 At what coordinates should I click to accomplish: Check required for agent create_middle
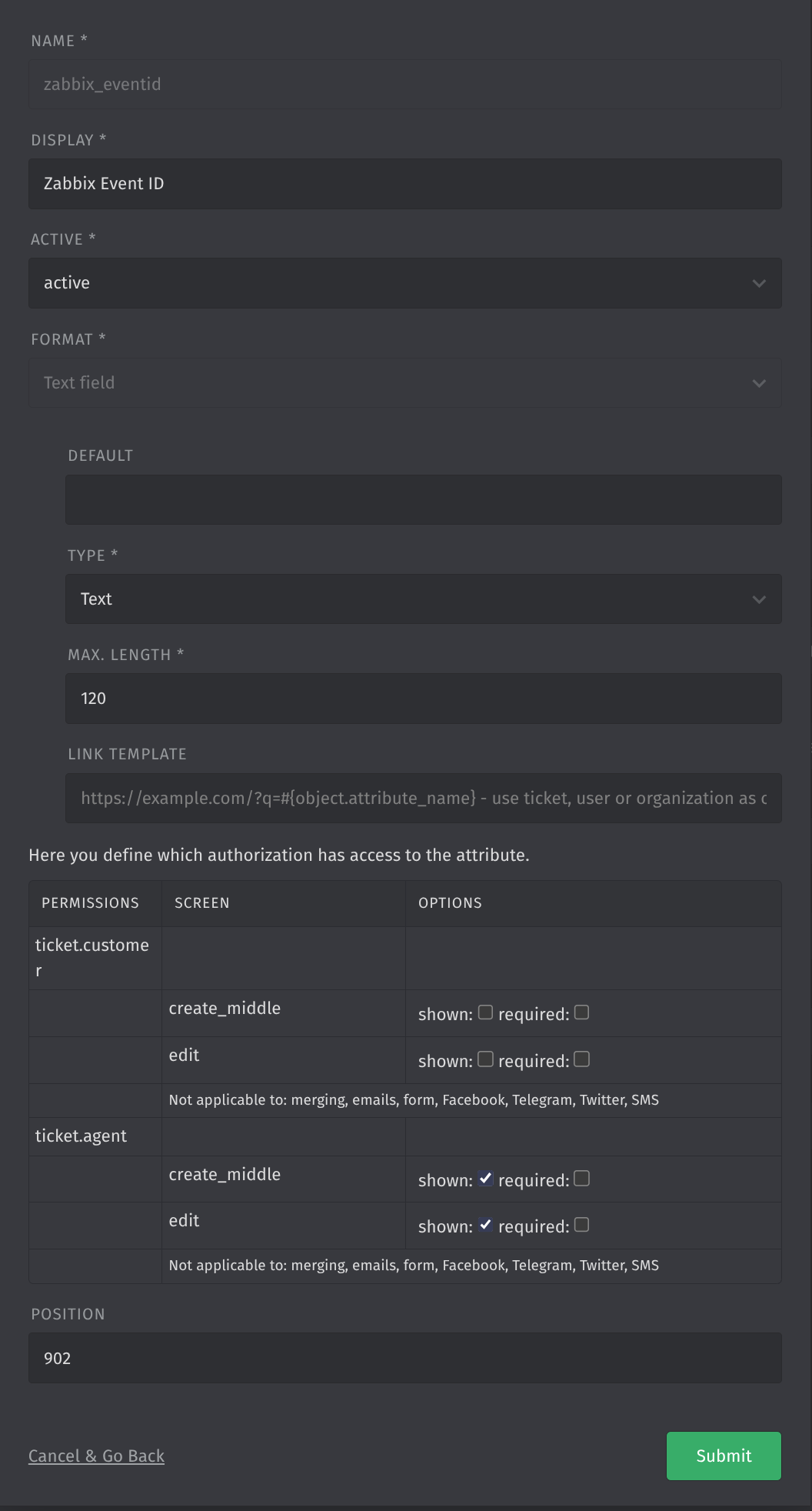[582, 1179]
